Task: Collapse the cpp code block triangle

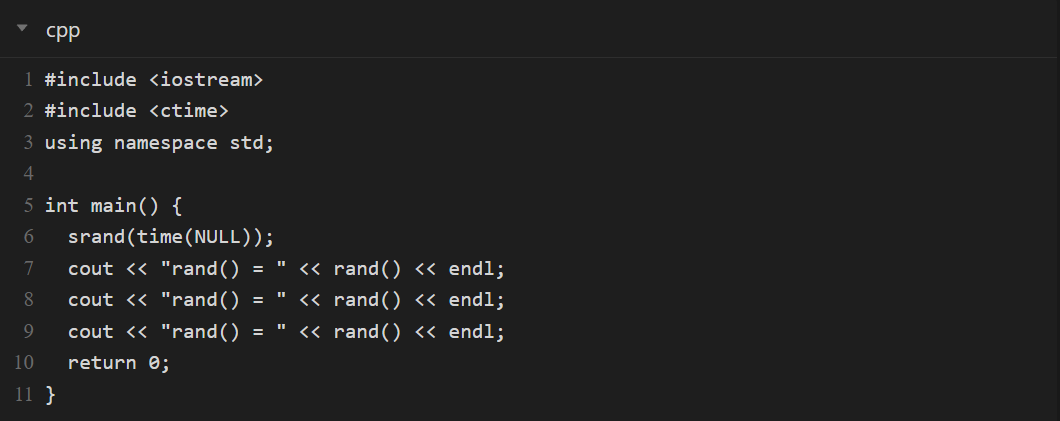Action: [x=22, y=29]
